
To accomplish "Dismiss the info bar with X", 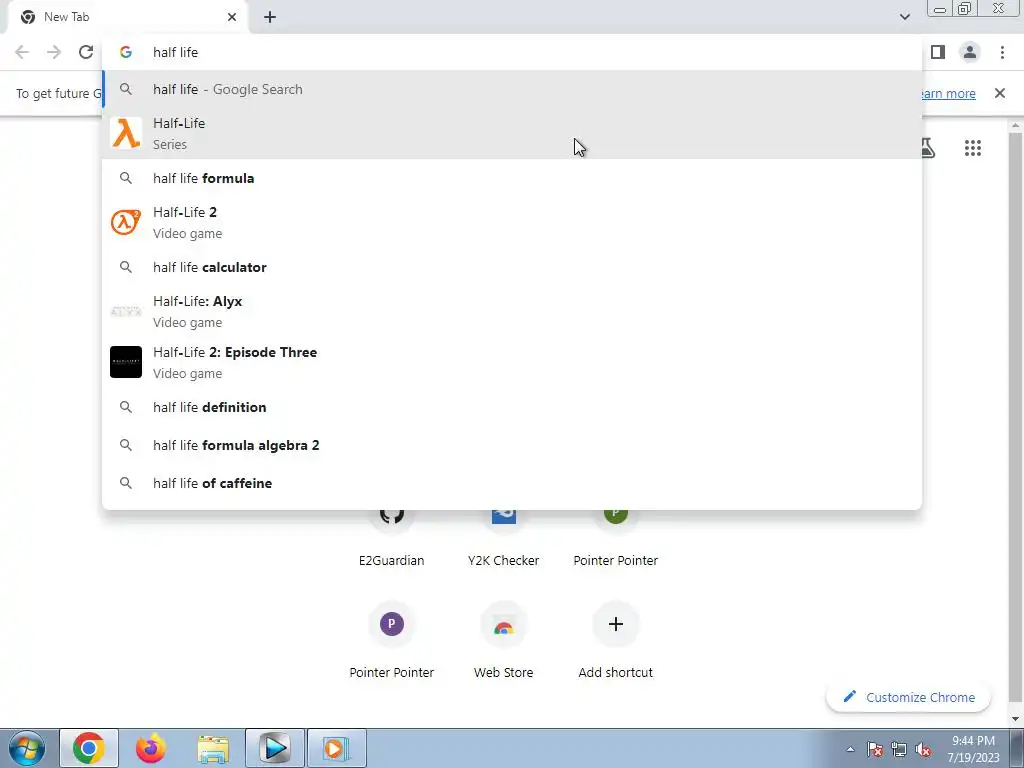I will click(x=1000, y=93).
